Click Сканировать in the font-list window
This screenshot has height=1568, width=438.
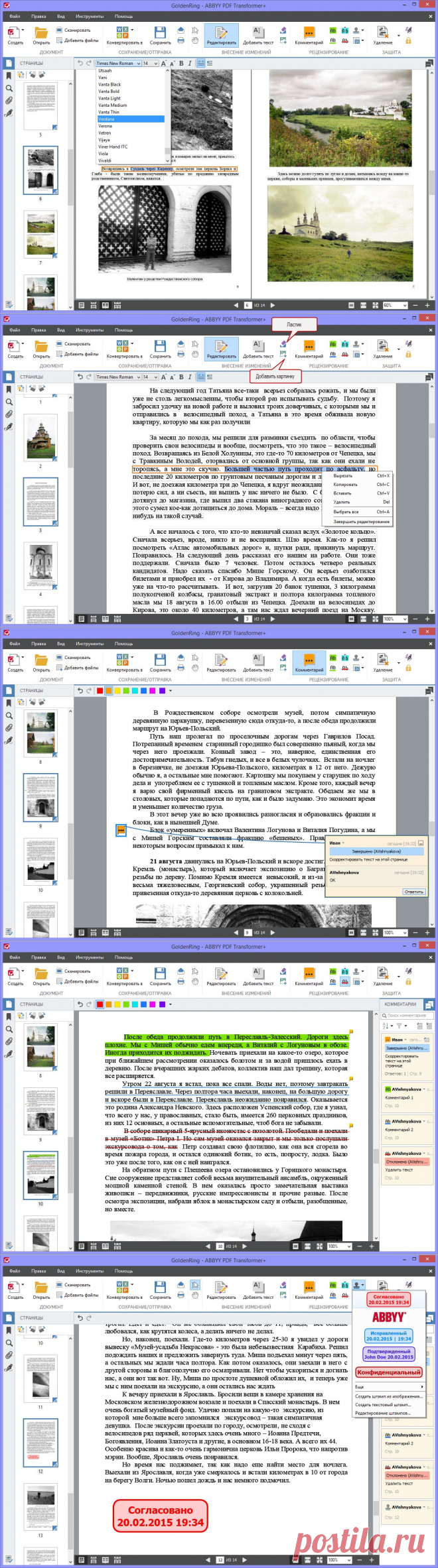click(74, 30)
